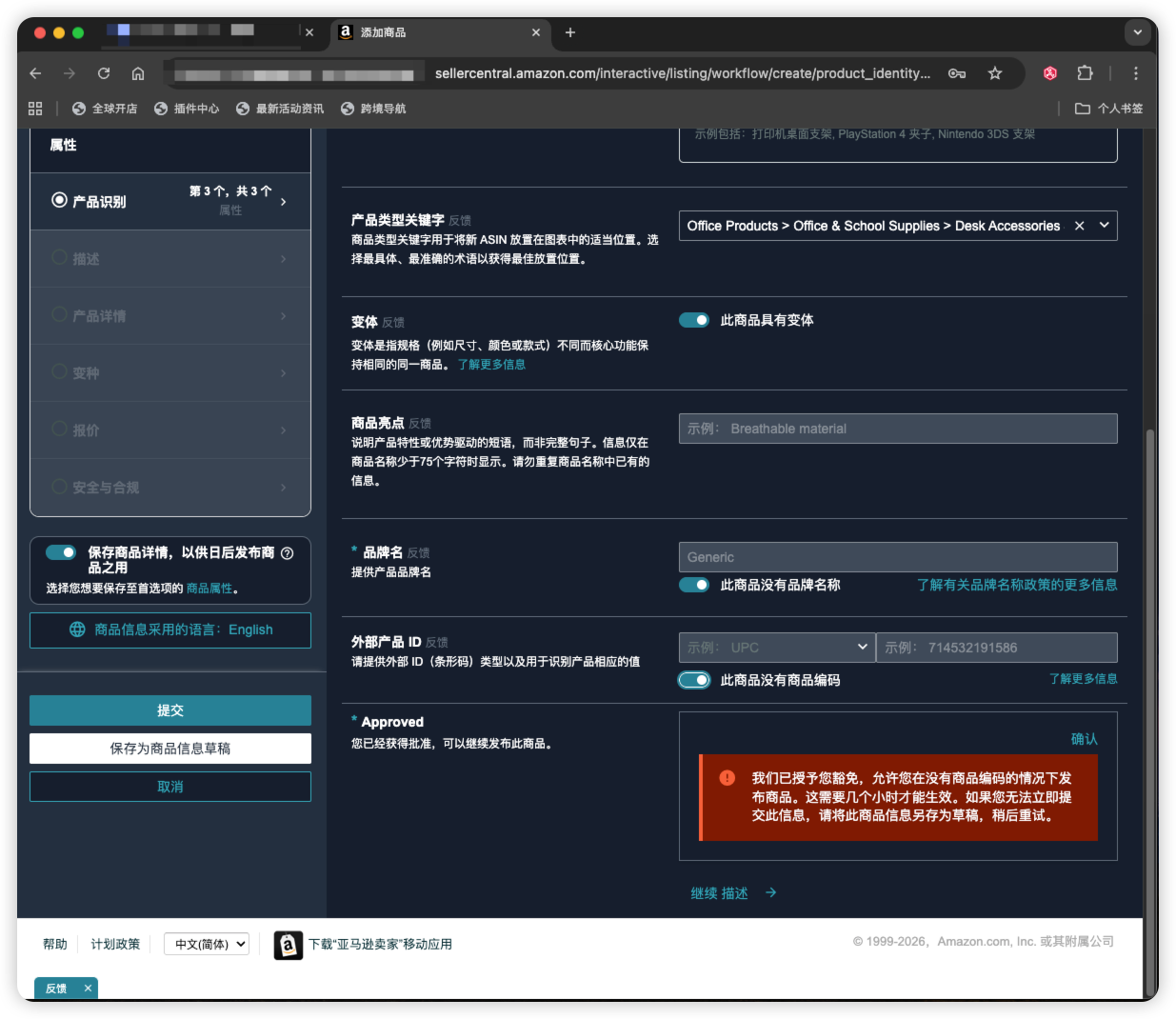Expand the 产品识别 section chevron
Screen dimensions: 1176x1019
pyautogui.click(x=284, y=202)
